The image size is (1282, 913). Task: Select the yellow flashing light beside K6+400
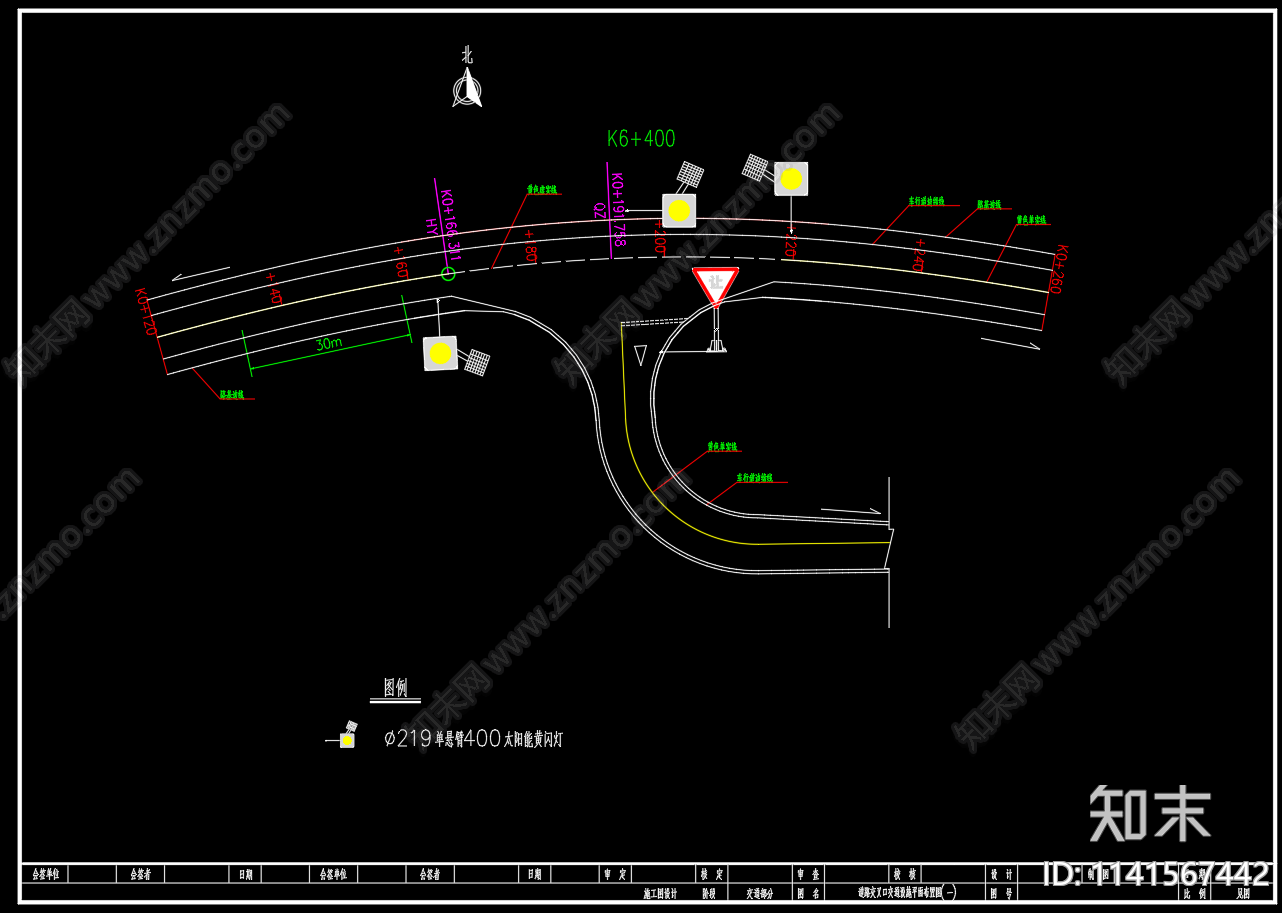click(x=679, y=210)
